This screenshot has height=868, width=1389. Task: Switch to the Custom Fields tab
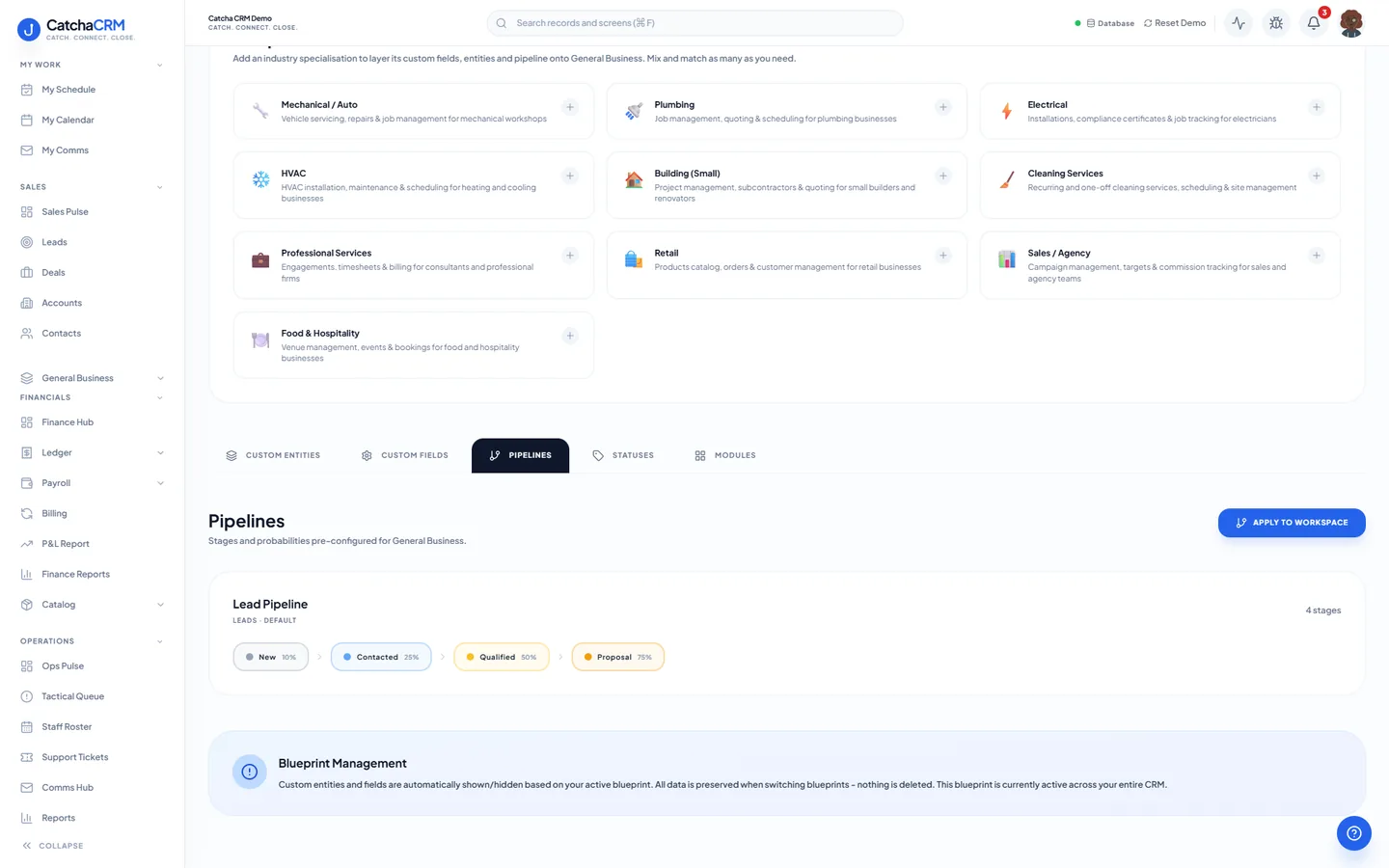tap(404, 455)
